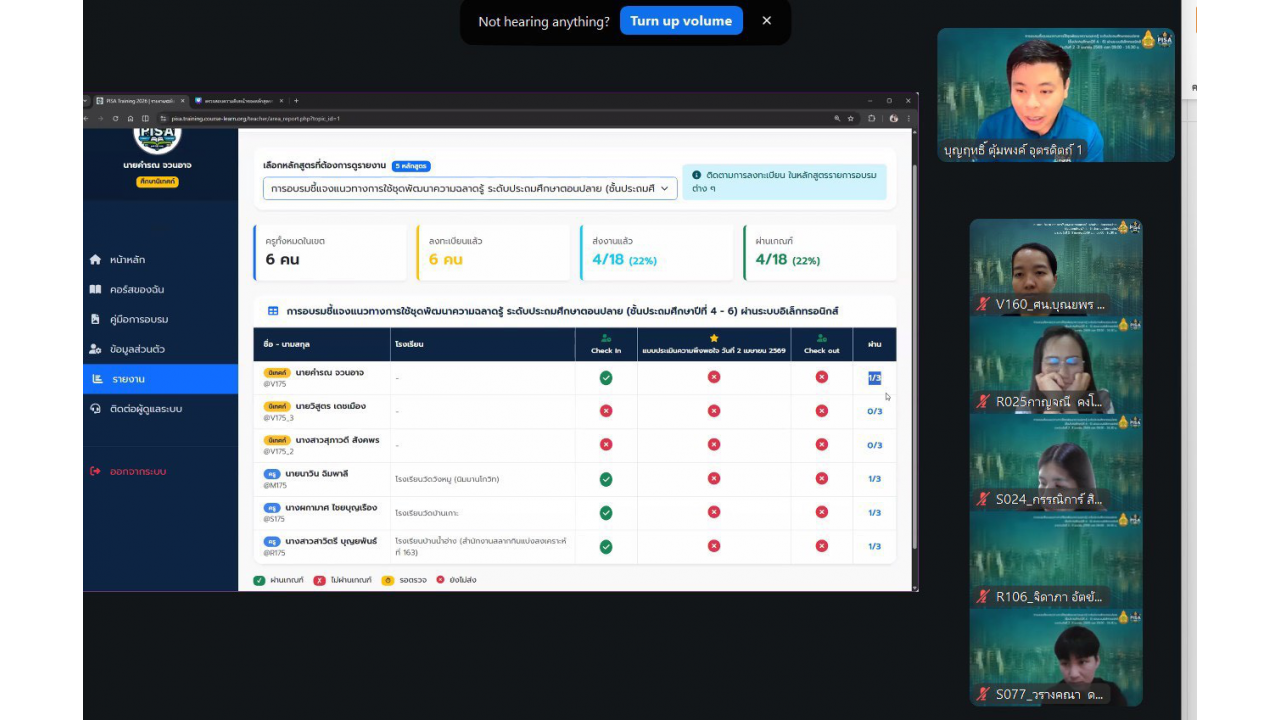Select รายงาน in the sidebar menu
This screenshot has width=1280, height=720.
(x=129, y=379)
